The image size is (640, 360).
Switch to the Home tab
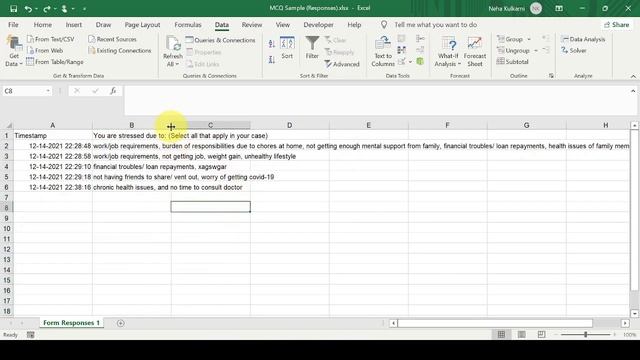(42, 25)
